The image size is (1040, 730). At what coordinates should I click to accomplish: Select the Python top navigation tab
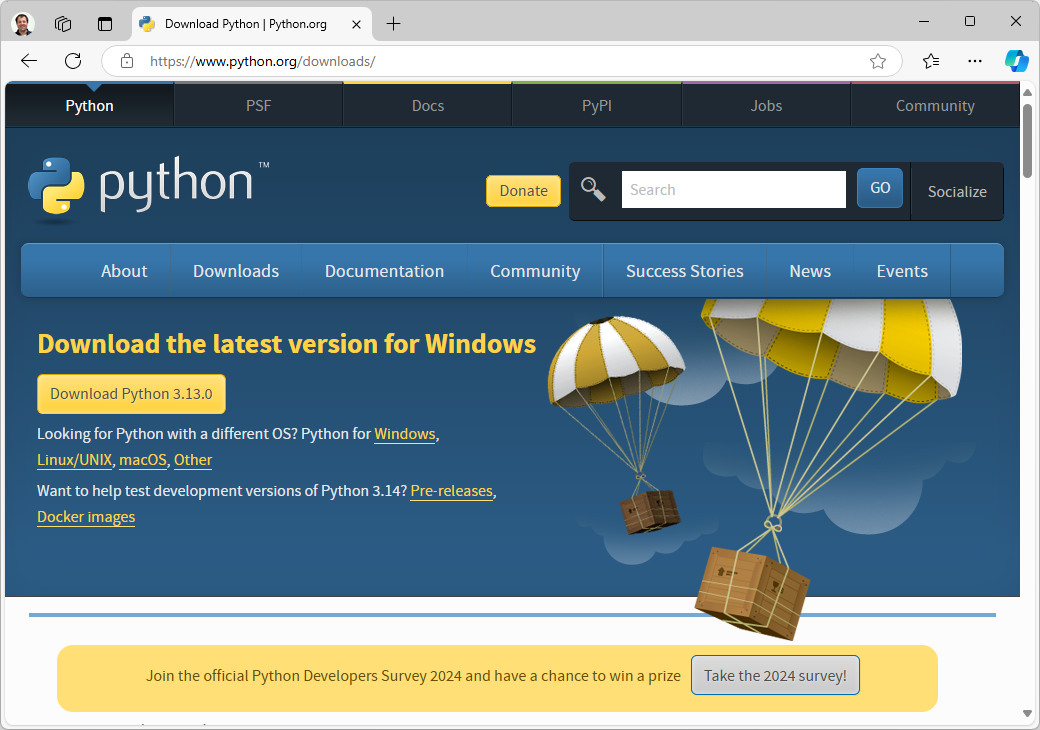pos(90,105)
